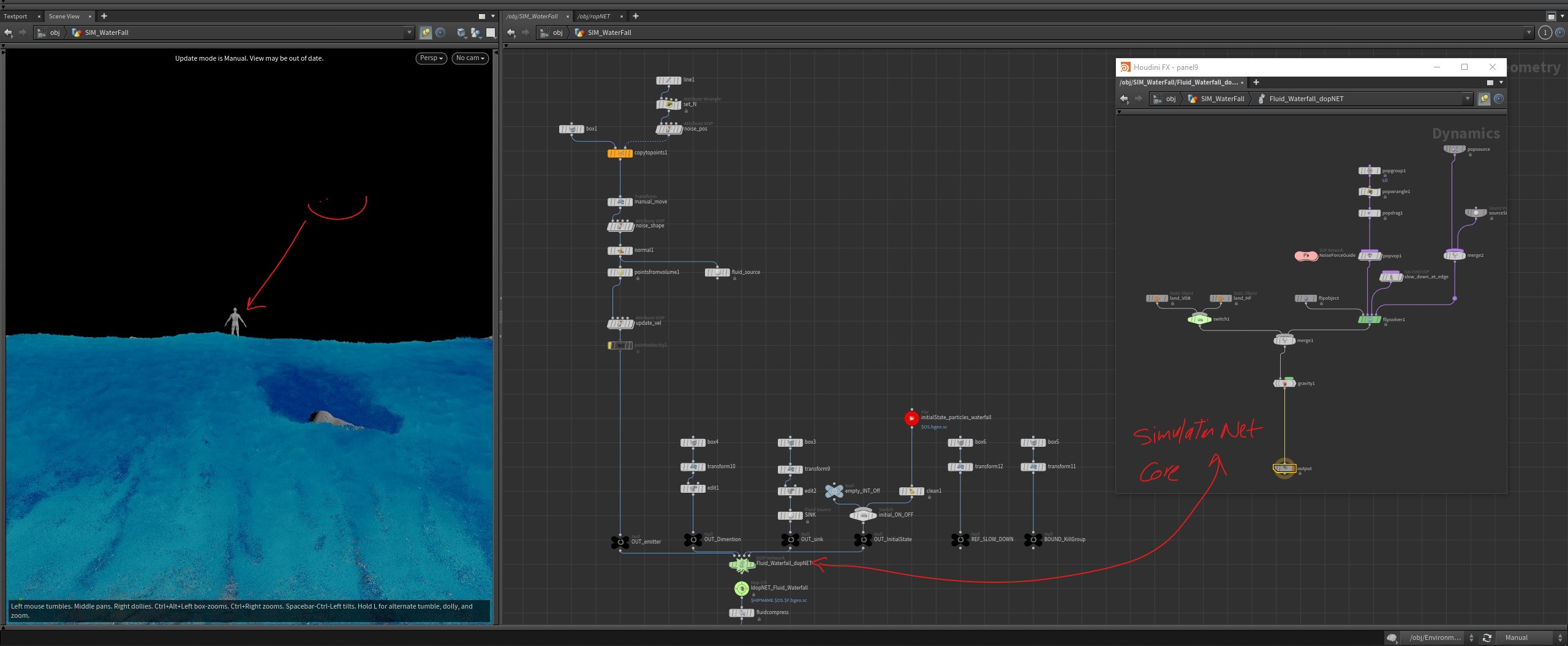Viewport: 1568px width, 646px height.
Task: Switch to the /obj/SIM_WaterFall network tab
Action: pyautogui.click(x=532, y=17)
